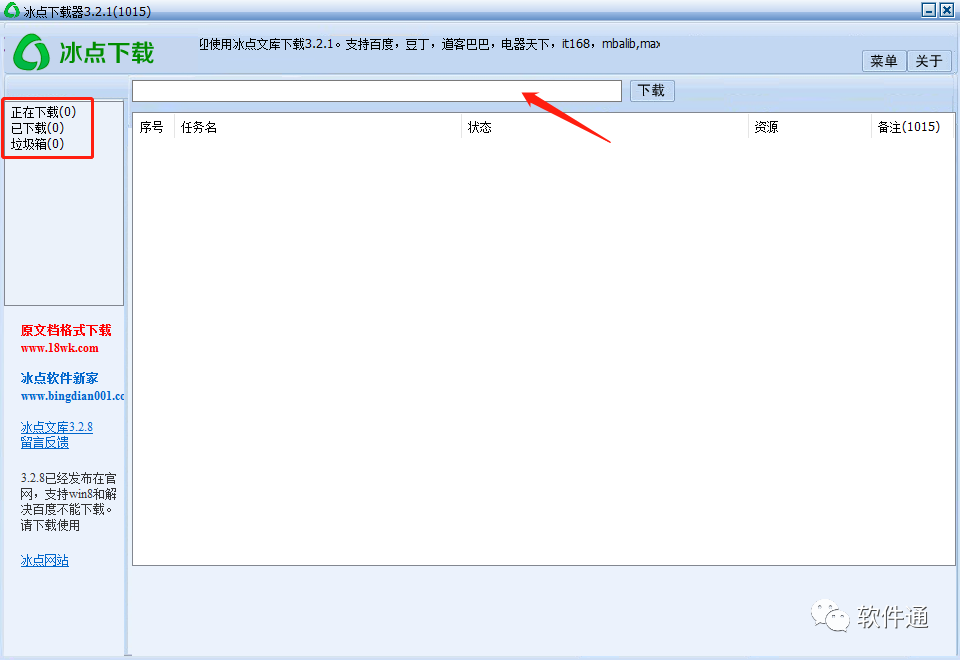Click the 状态 column header
This screenshot has width=960, height=660.
[x=604, y=127]
